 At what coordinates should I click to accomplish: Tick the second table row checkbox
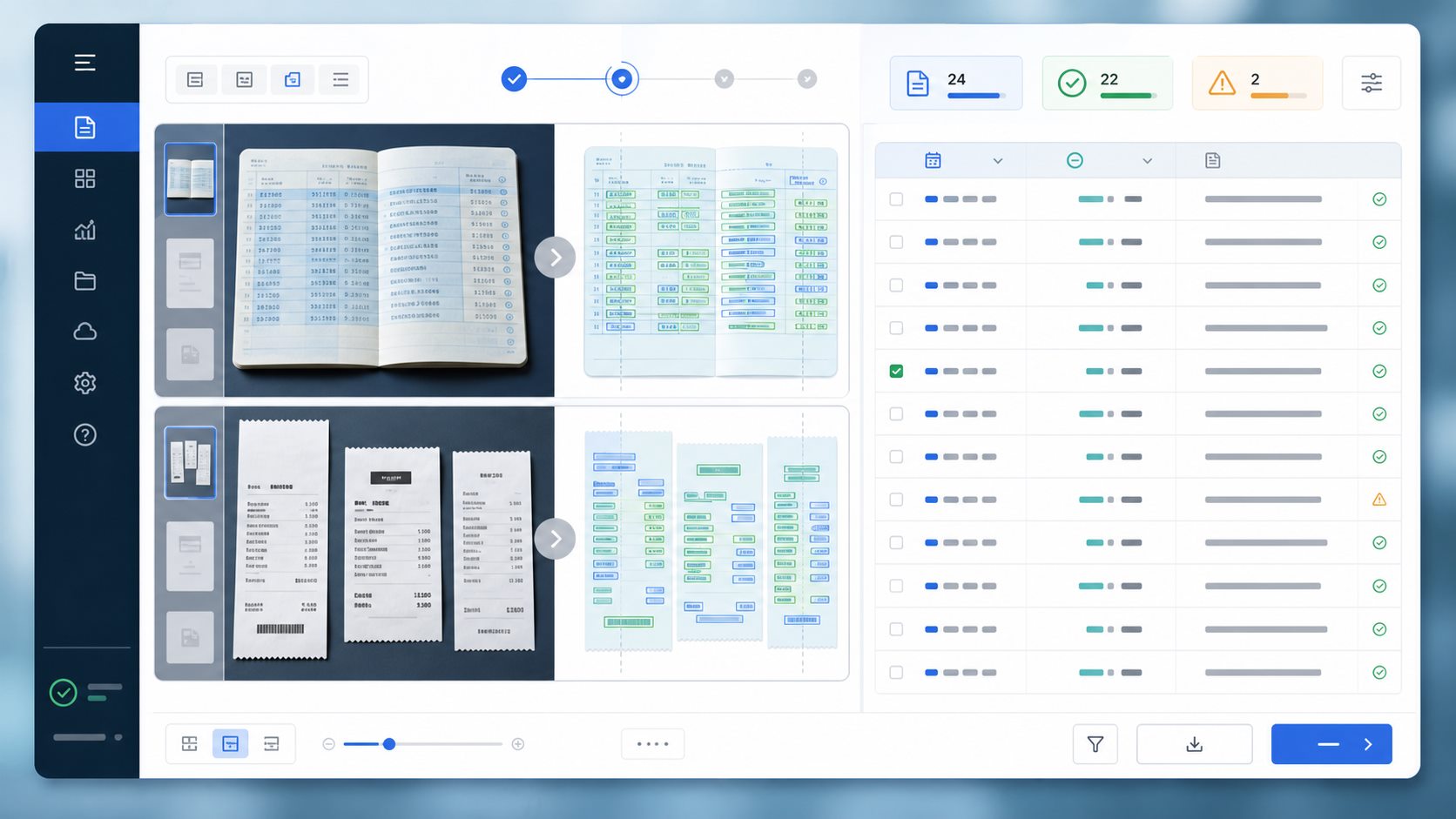click(896, 242)
